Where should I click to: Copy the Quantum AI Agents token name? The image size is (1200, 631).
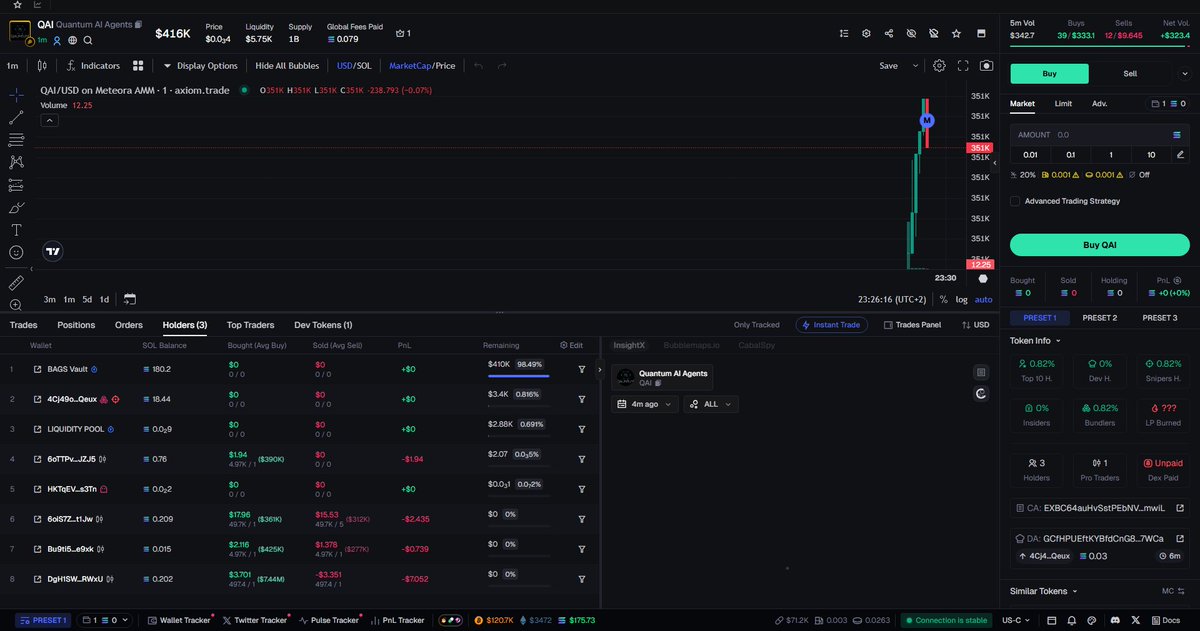click(x=138, y=24)
